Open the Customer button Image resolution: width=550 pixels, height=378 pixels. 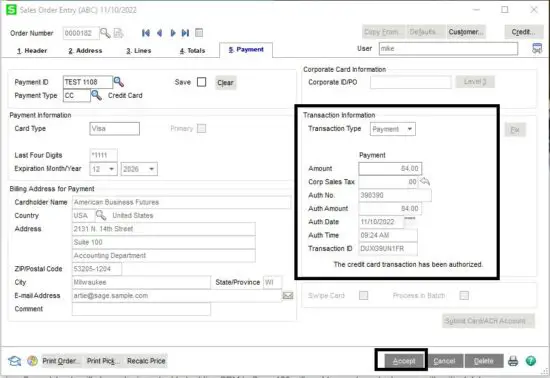466,32
